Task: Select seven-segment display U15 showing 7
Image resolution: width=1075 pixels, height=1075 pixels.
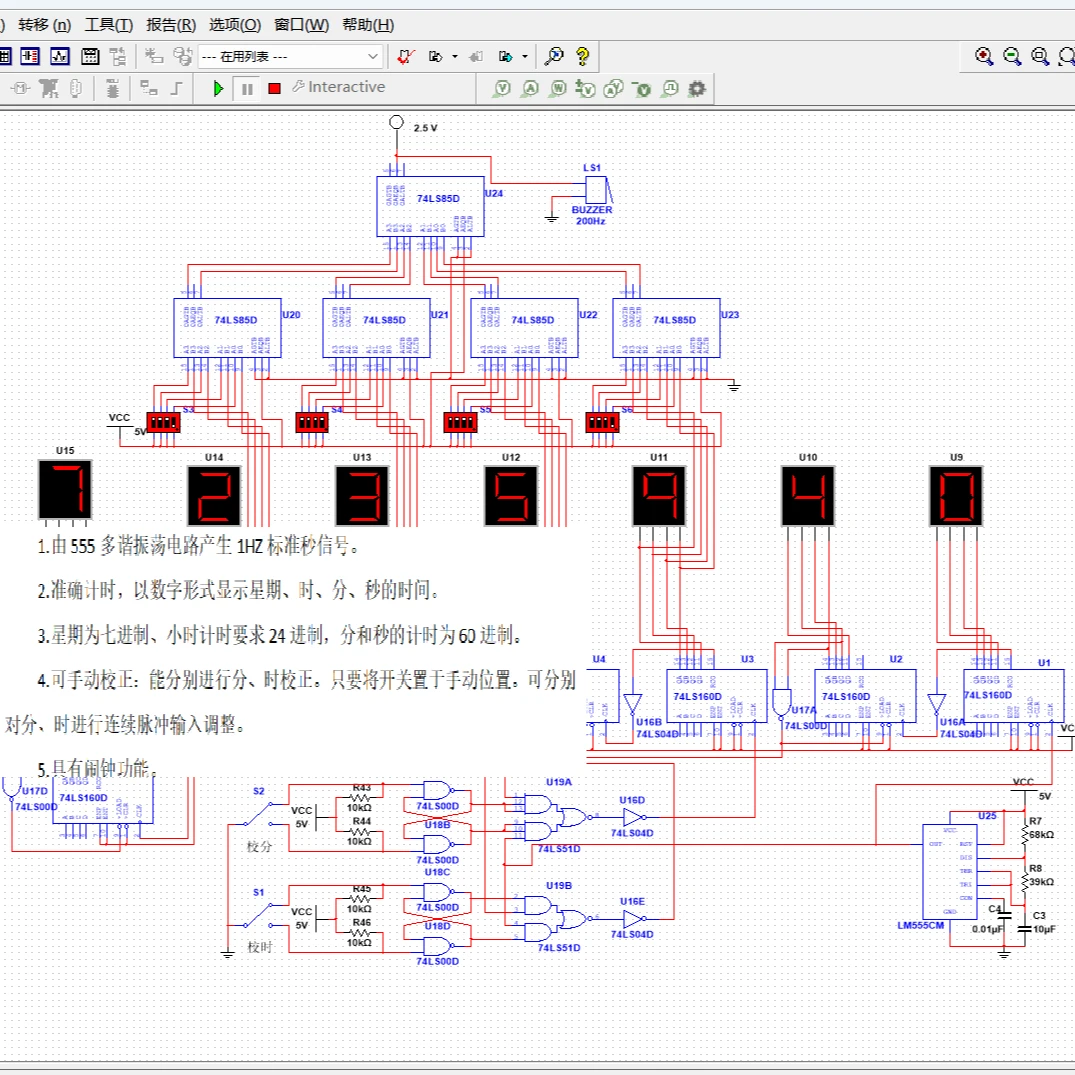Action: tap(65, 490)
